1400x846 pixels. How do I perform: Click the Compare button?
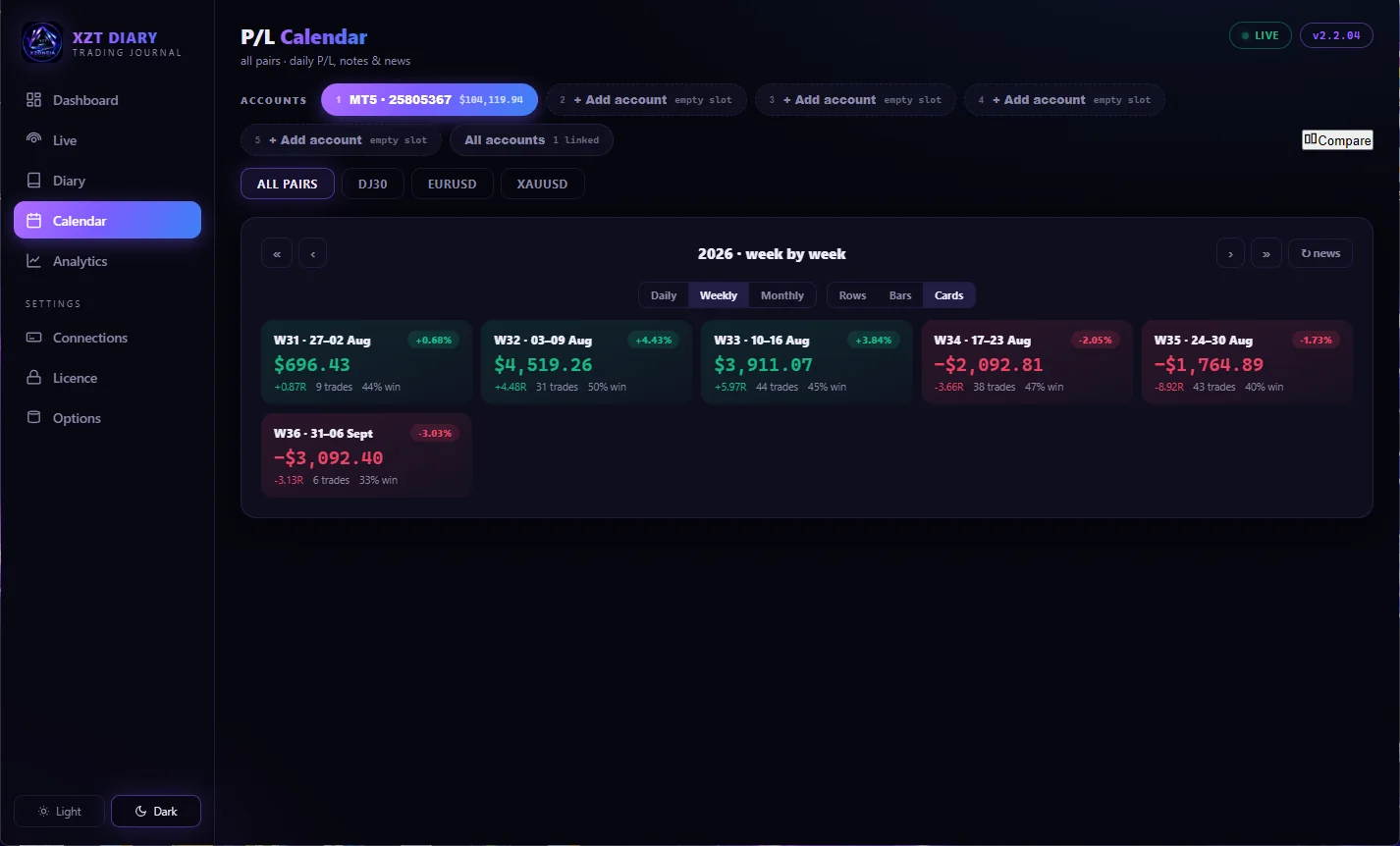1337,140
